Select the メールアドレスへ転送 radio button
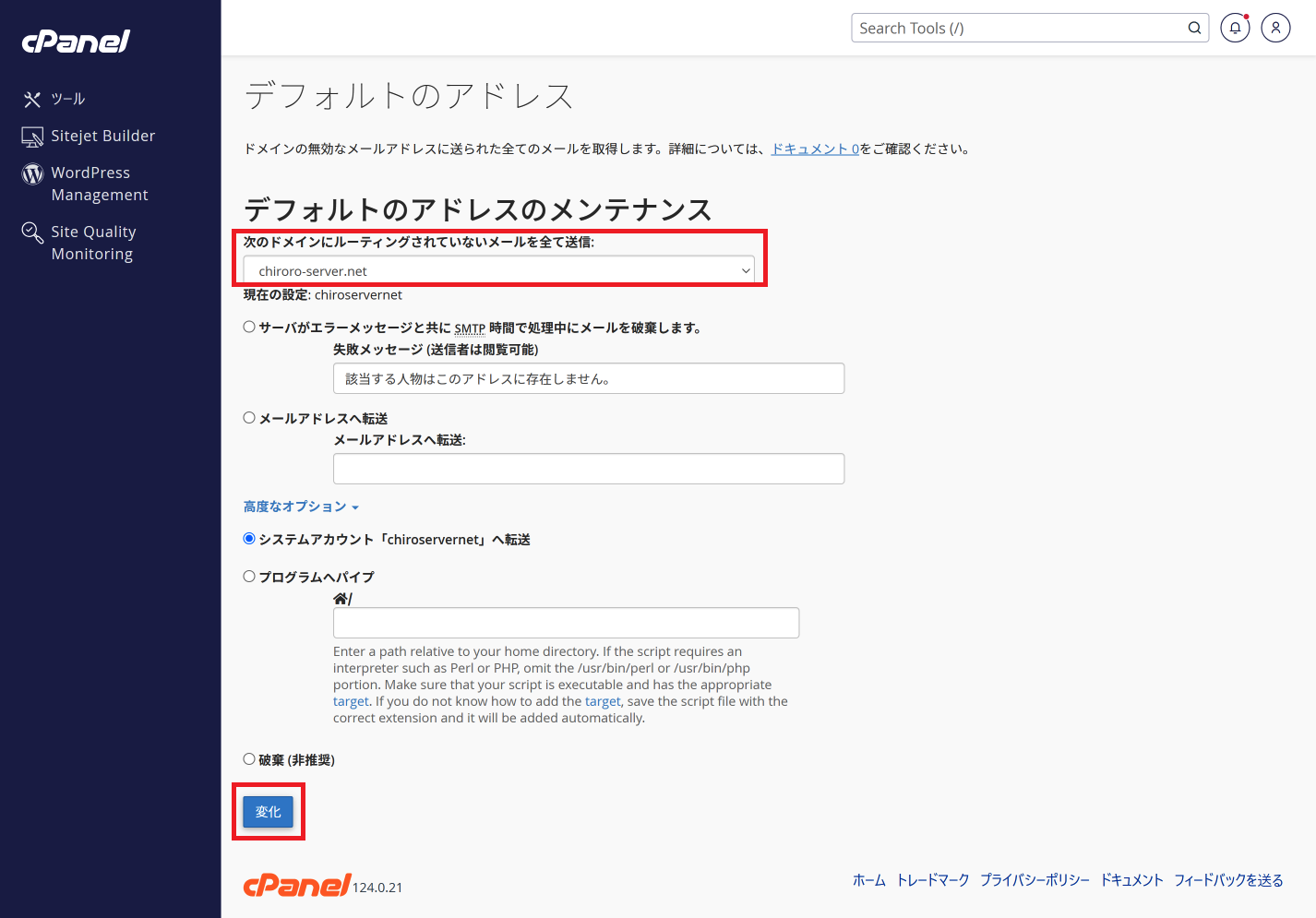 249,418
